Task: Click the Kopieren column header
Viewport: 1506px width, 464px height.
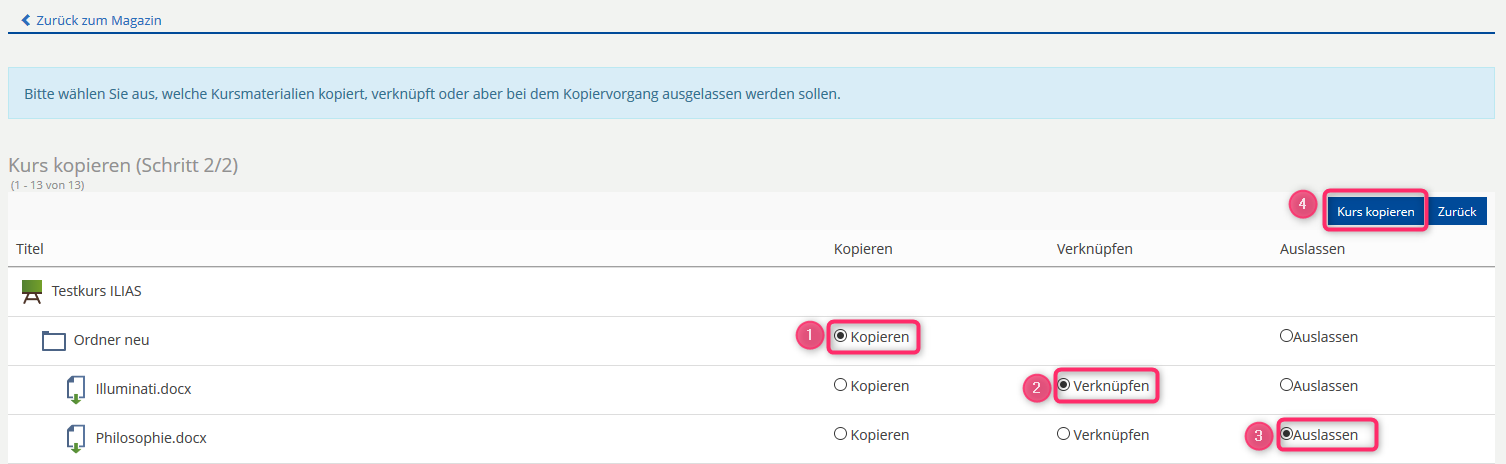Action: 863,249
